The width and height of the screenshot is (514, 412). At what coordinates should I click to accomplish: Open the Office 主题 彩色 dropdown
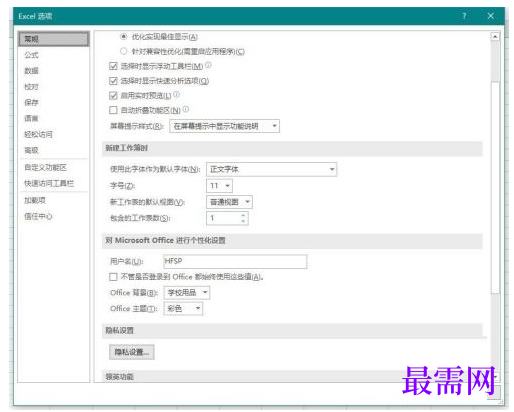pyautogui.click(x=183, y=308)
